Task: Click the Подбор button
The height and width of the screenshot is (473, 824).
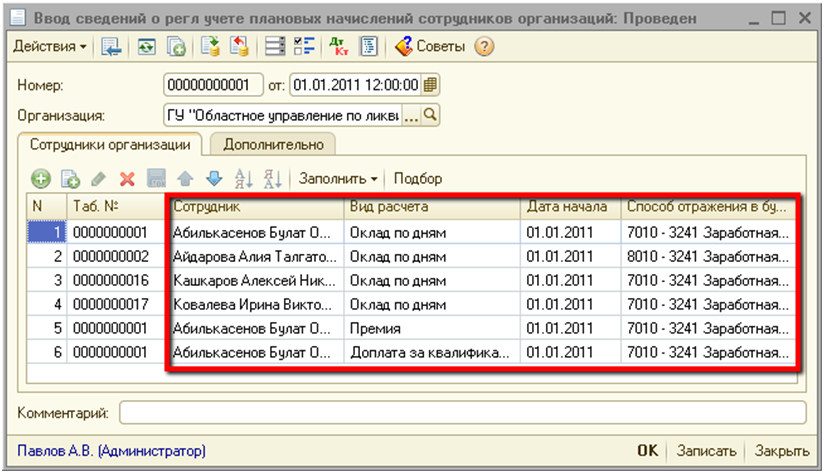Action: (417, 179)
